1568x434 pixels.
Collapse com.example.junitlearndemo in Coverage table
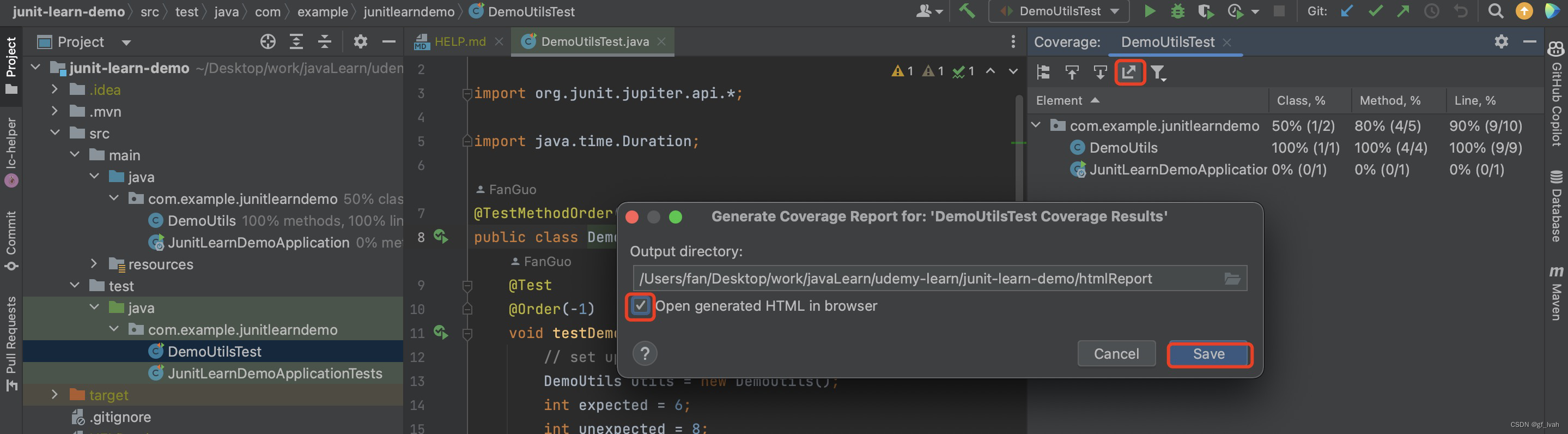(1036, 125)
